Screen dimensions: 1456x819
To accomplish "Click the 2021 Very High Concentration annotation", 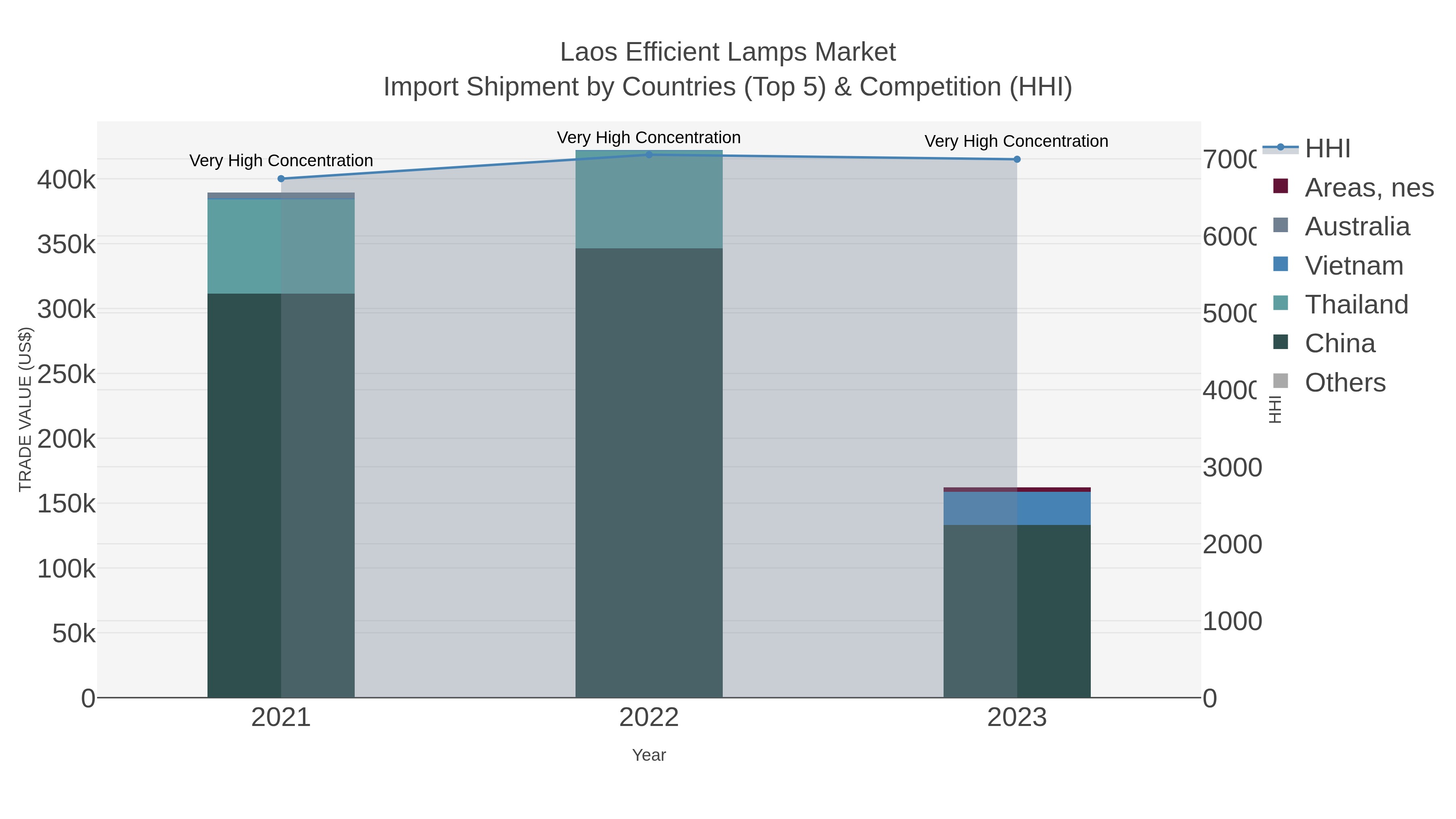I will click(x=281, y=161).
